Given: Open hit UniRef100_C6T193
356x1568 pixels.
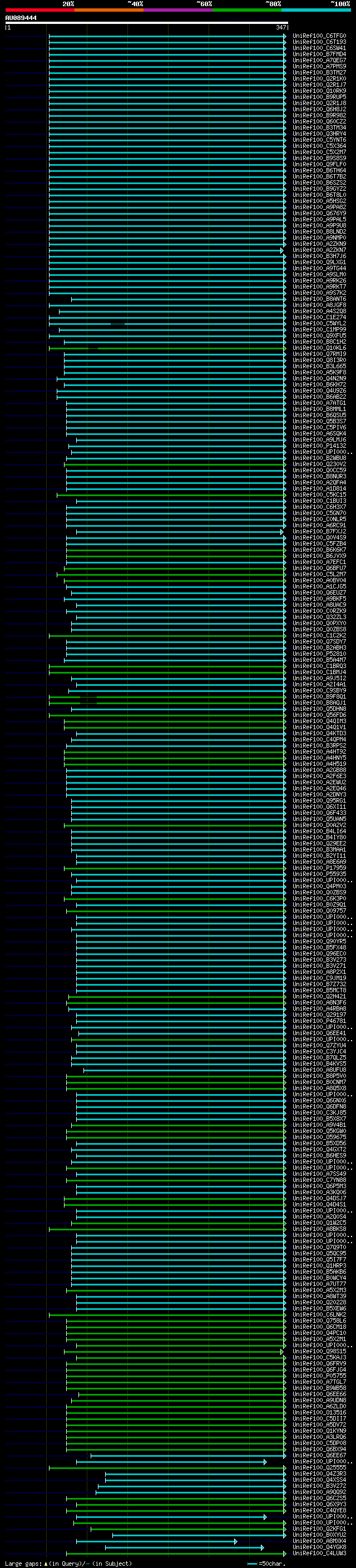Looking at the screenshot, I should coord(319,42).
